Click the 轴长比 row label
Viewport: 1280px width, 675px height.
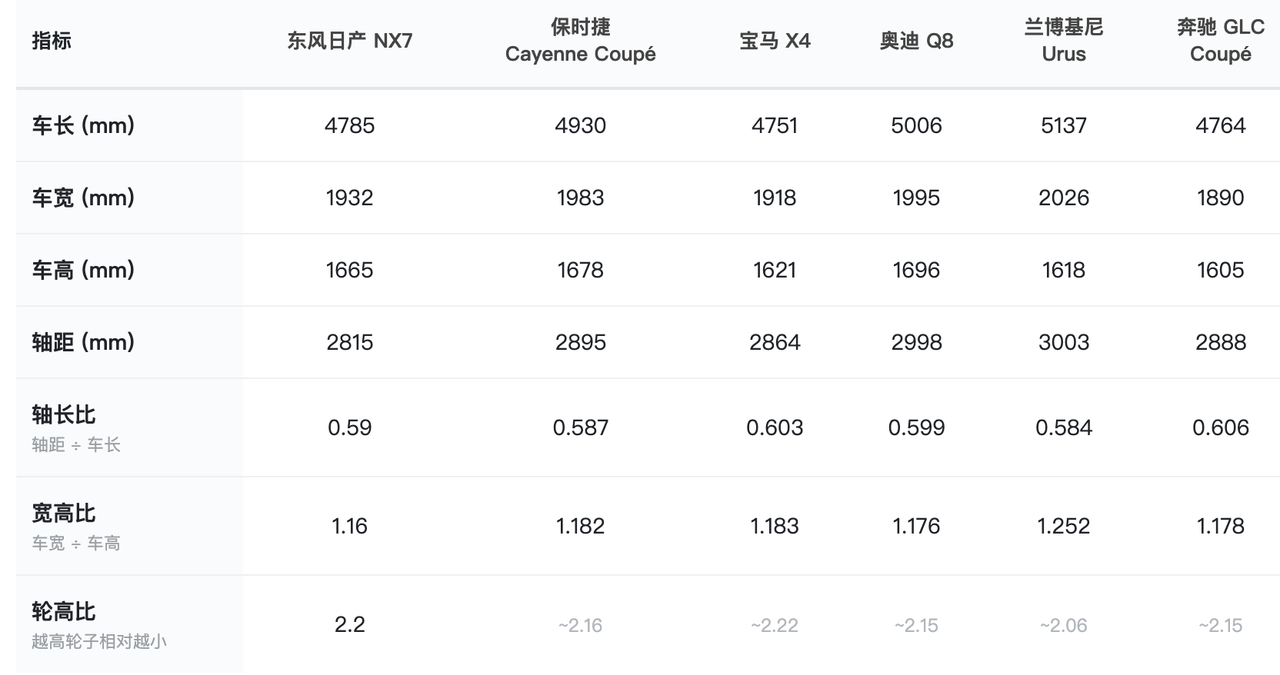[64, 414]
